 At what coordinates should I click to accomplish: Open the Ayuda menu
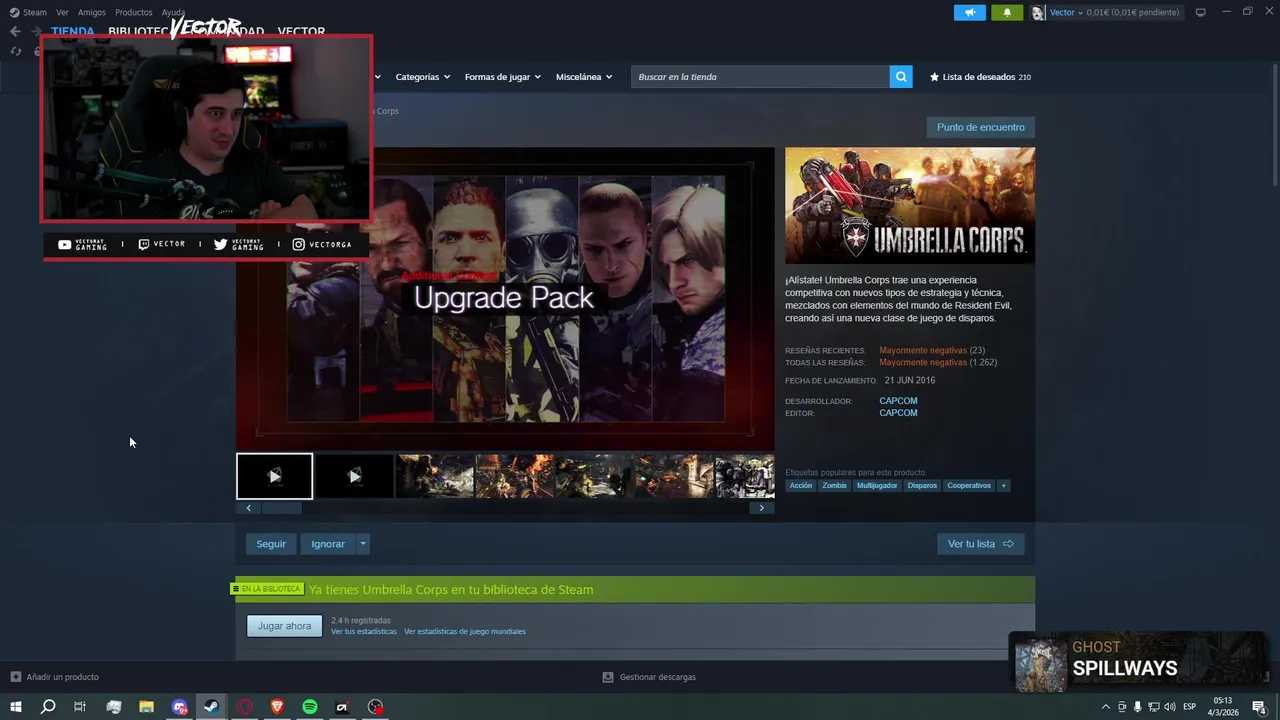click(x=174, y=12)
